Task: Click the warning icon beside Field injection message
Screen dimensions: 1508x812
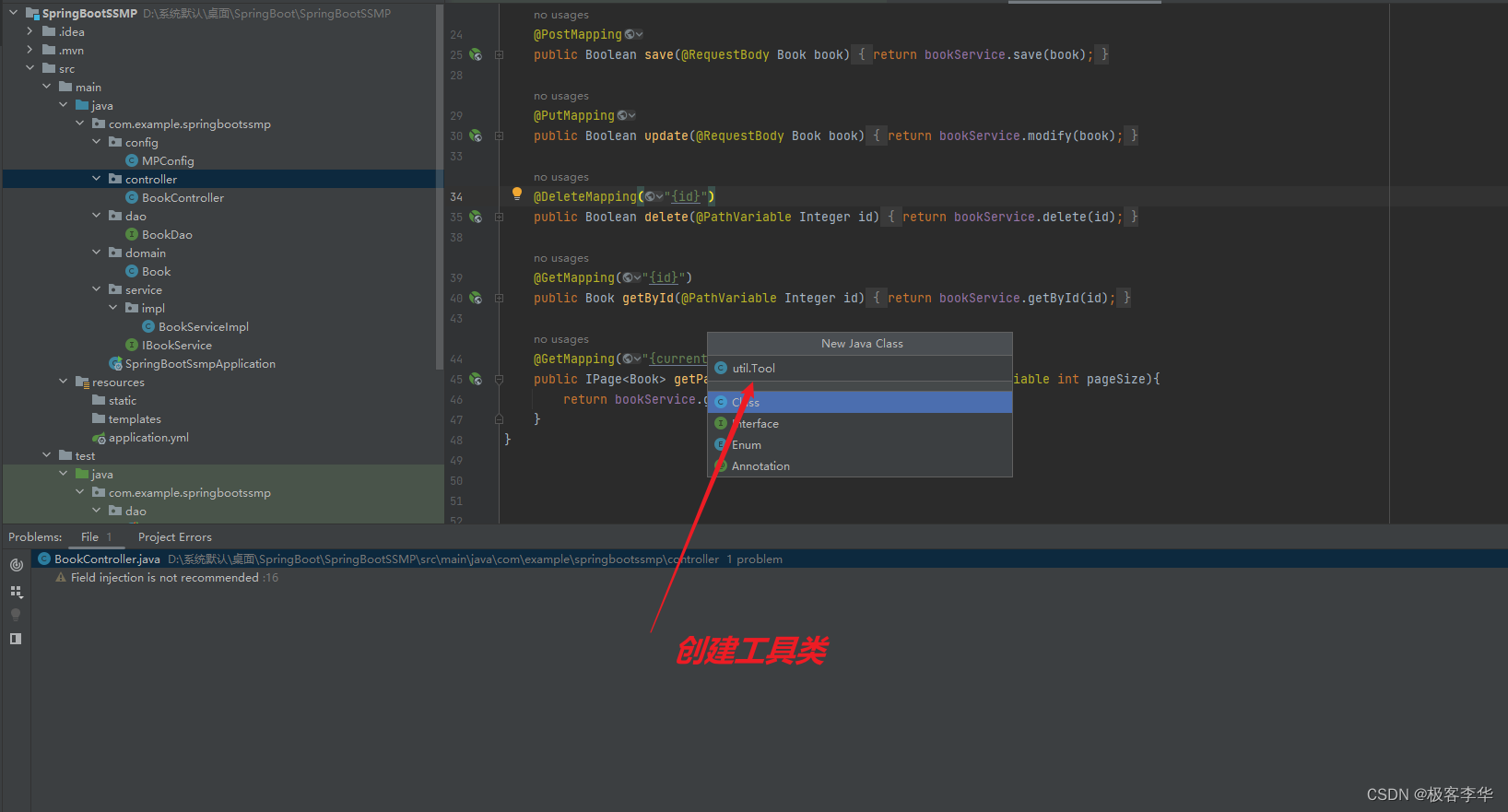Action: pyautogui.click(x=61, y=578)
